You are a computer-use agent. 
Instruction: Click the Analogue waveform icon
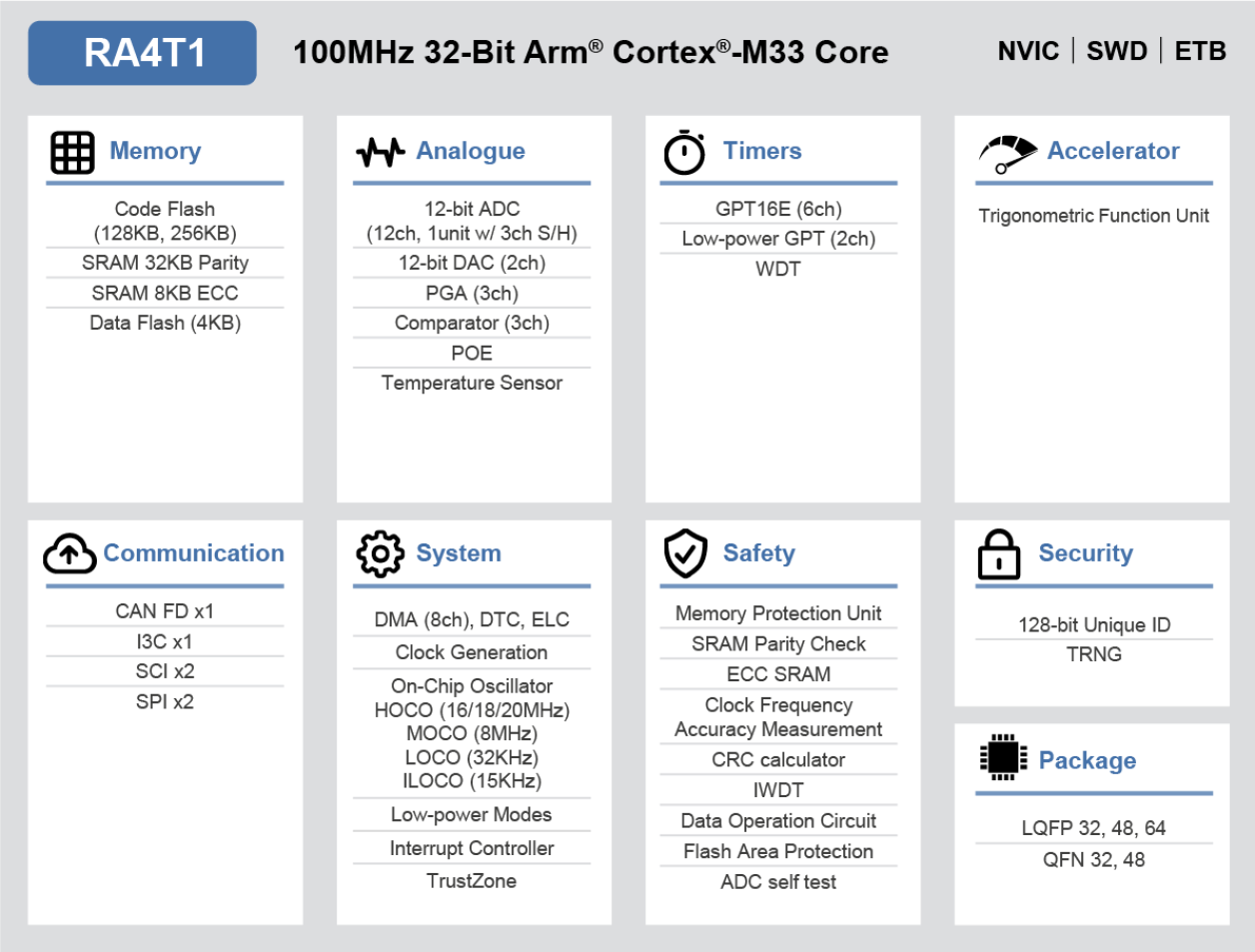pos(380,152)
